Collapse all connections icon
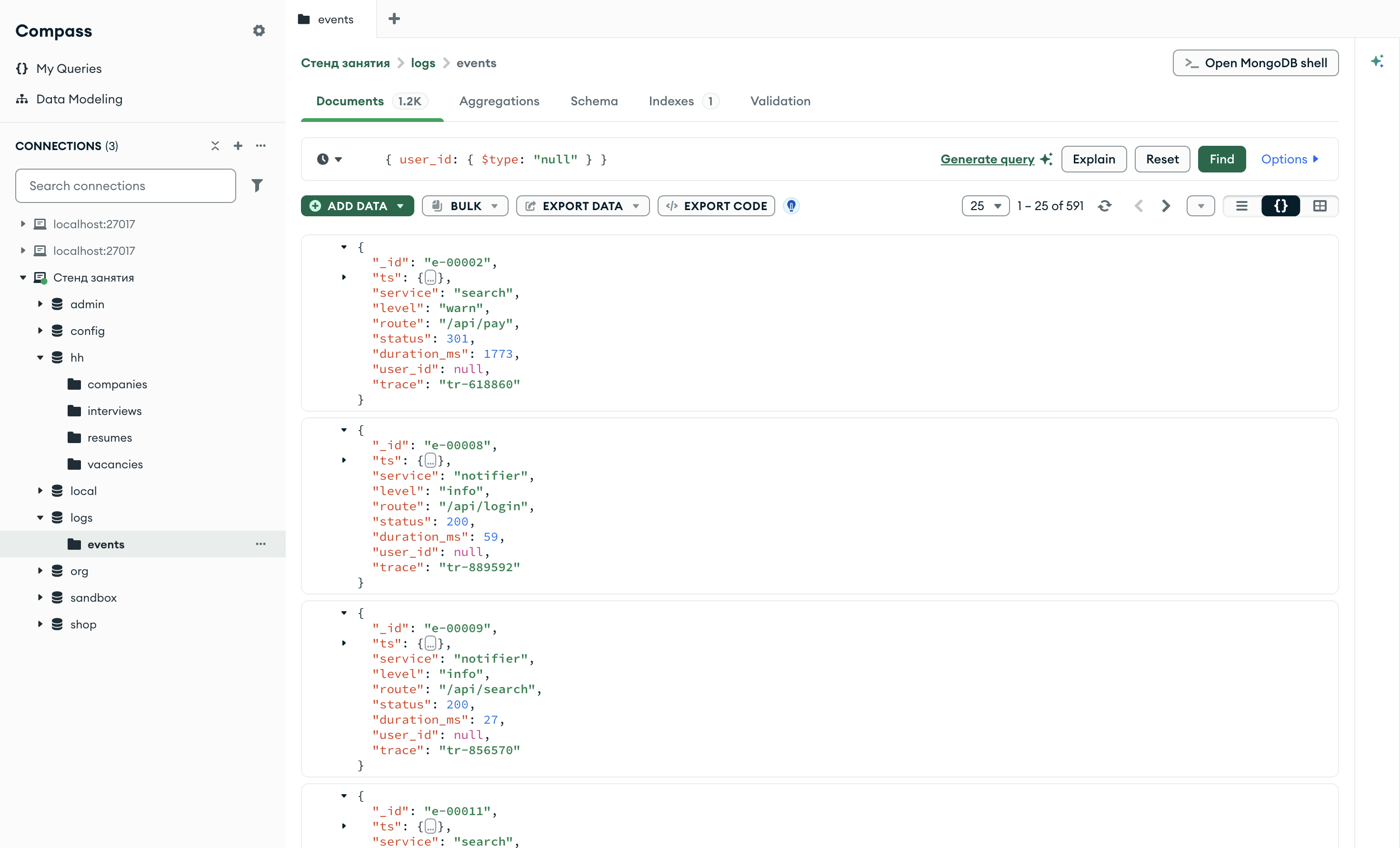 click(x=215, y=146)
